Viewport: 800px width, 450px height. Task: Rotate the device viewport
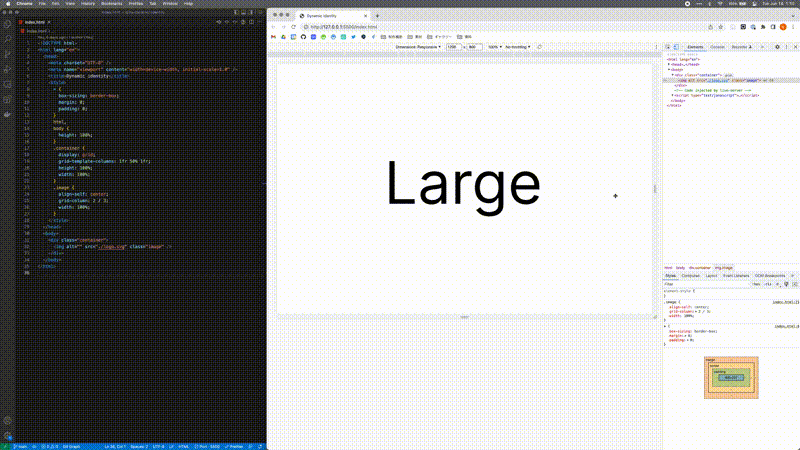coord(539,47)
